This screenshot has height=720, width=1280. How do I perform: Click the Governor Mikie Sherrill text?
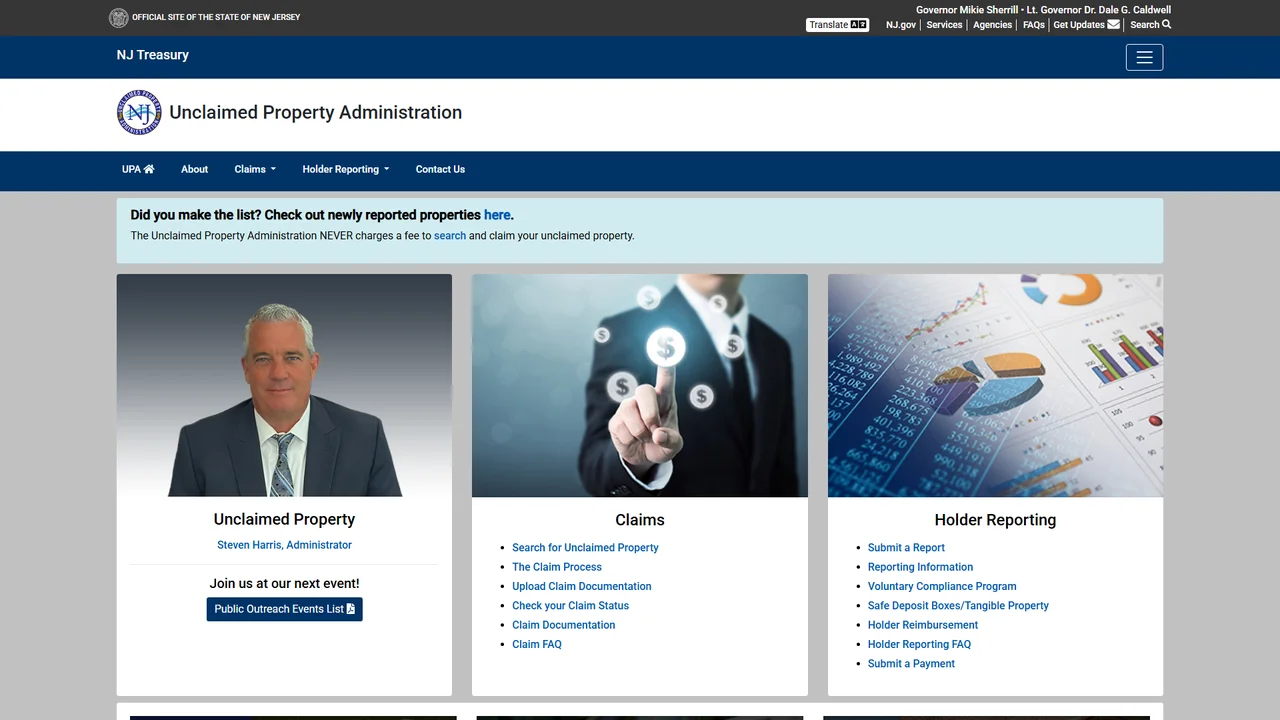click(967, 10)
